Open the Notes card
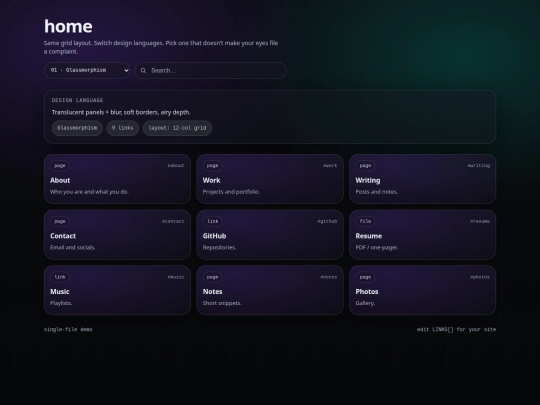This screenshot has width=540, height=405. [x=270, y=290]
